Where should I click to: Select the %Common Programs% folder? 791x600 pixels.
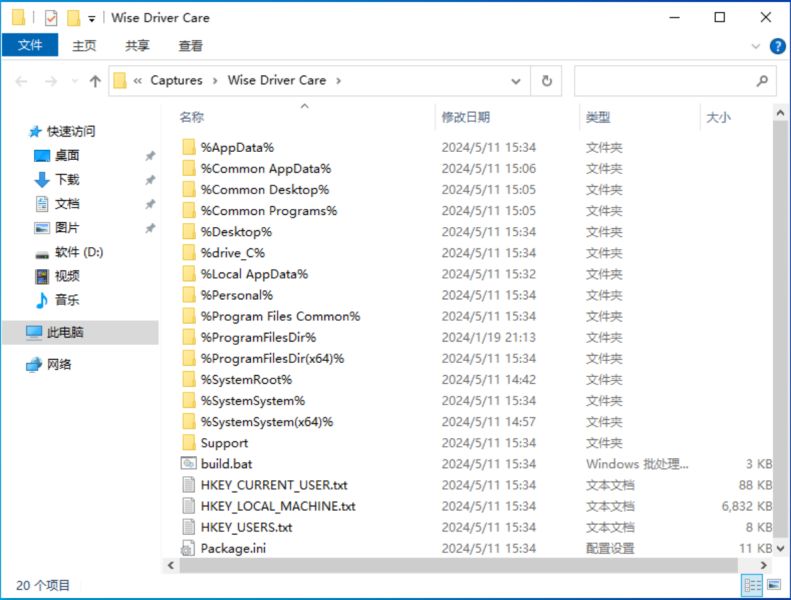(269, 211)
